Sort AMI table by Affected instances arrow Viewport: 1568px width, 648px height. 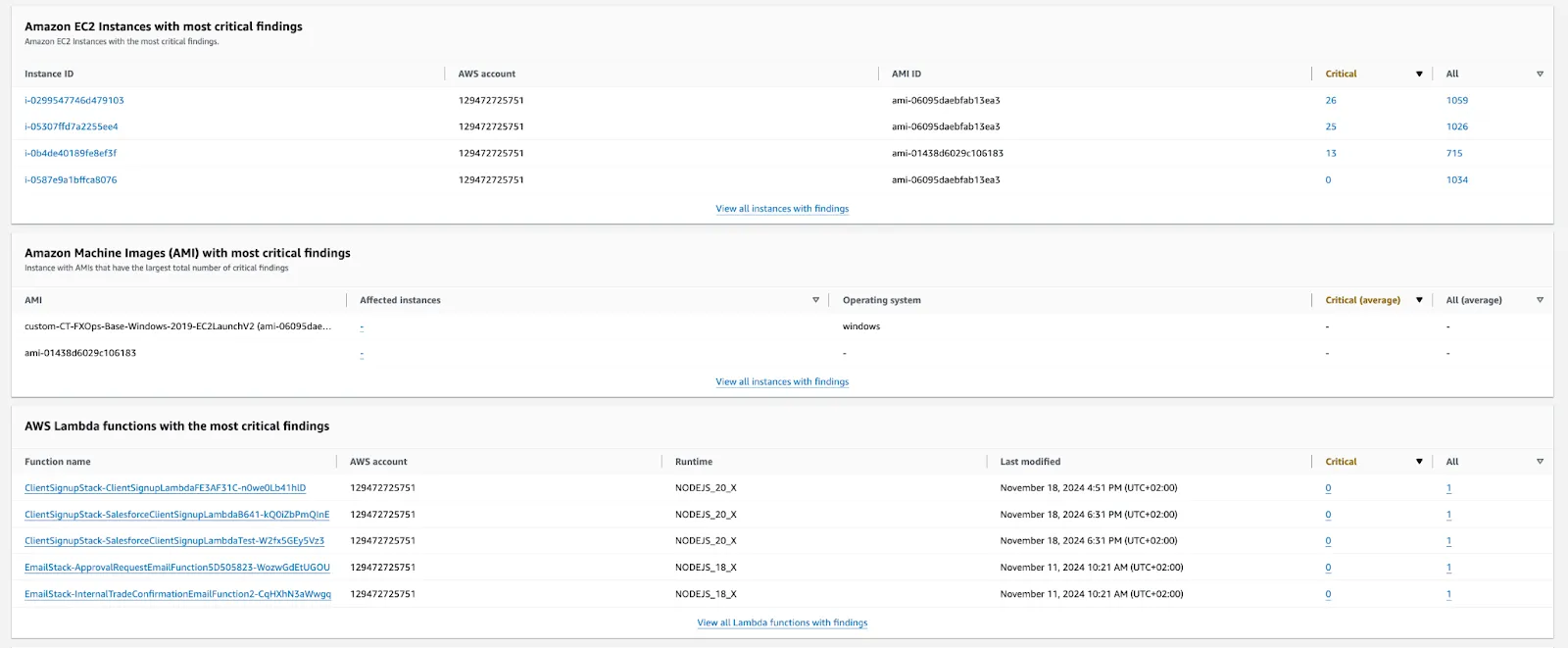pyautogui.click(x=815, y=300)
